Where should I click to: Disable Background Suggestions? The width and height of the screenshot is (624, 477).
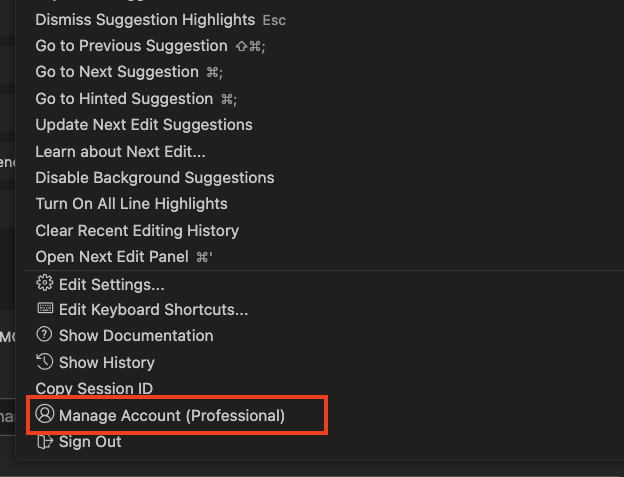tap(155, 178)
